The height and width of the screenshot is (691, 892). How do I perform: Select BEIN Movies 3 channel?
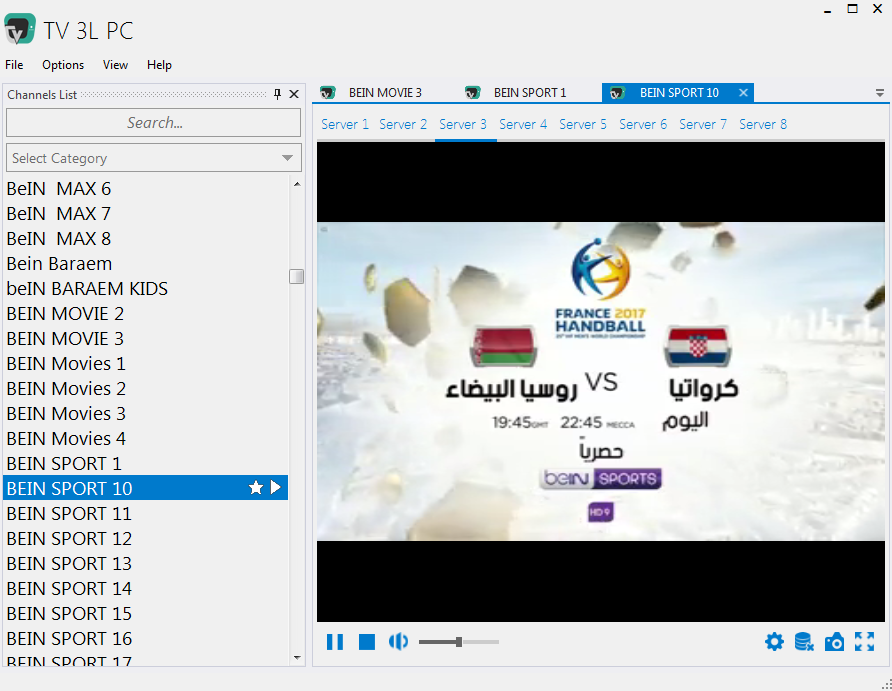click(146, 413)
